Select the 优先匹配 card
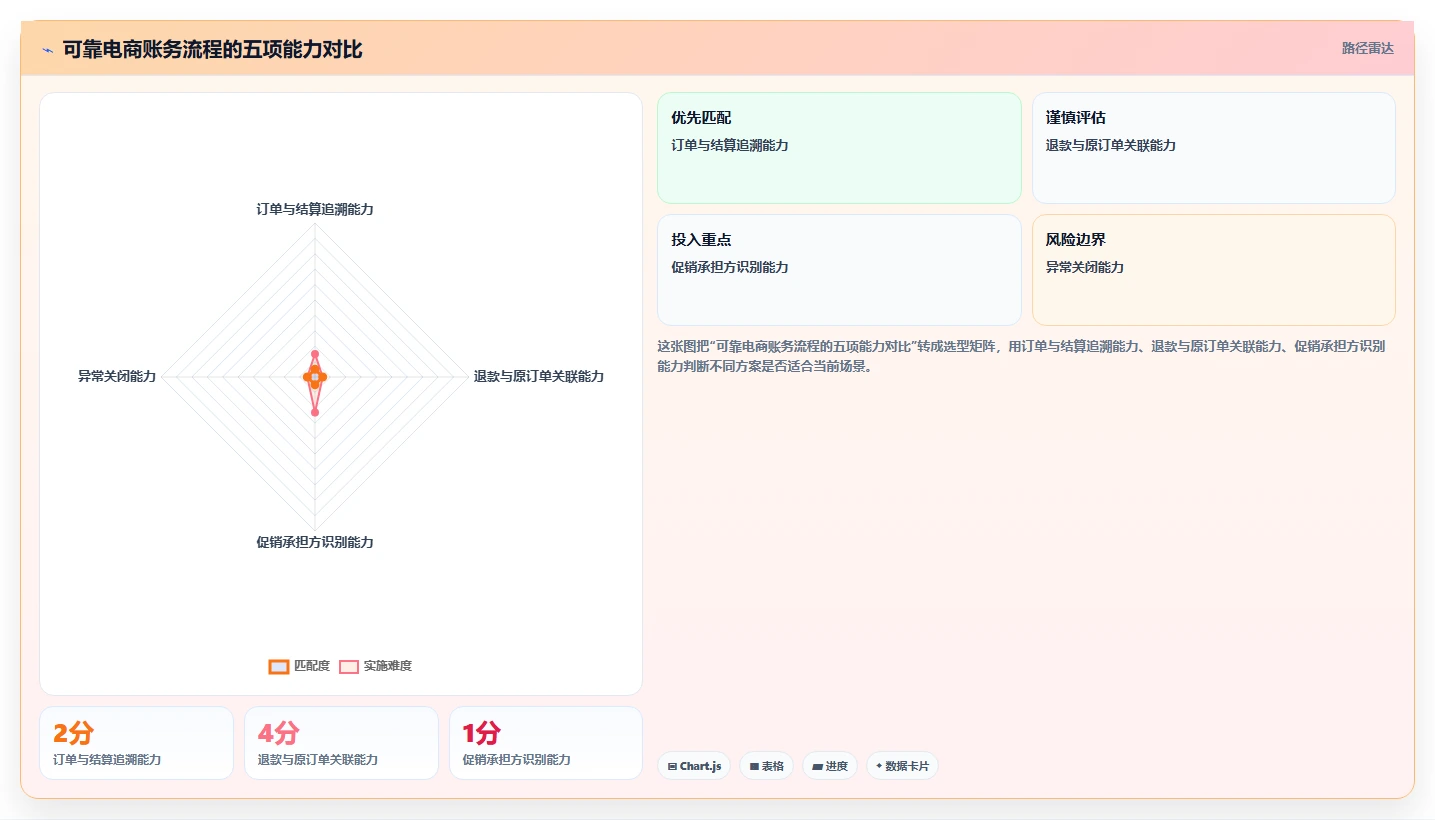The width and height of the screenshot is (1435, 820). tap(839, 148)
